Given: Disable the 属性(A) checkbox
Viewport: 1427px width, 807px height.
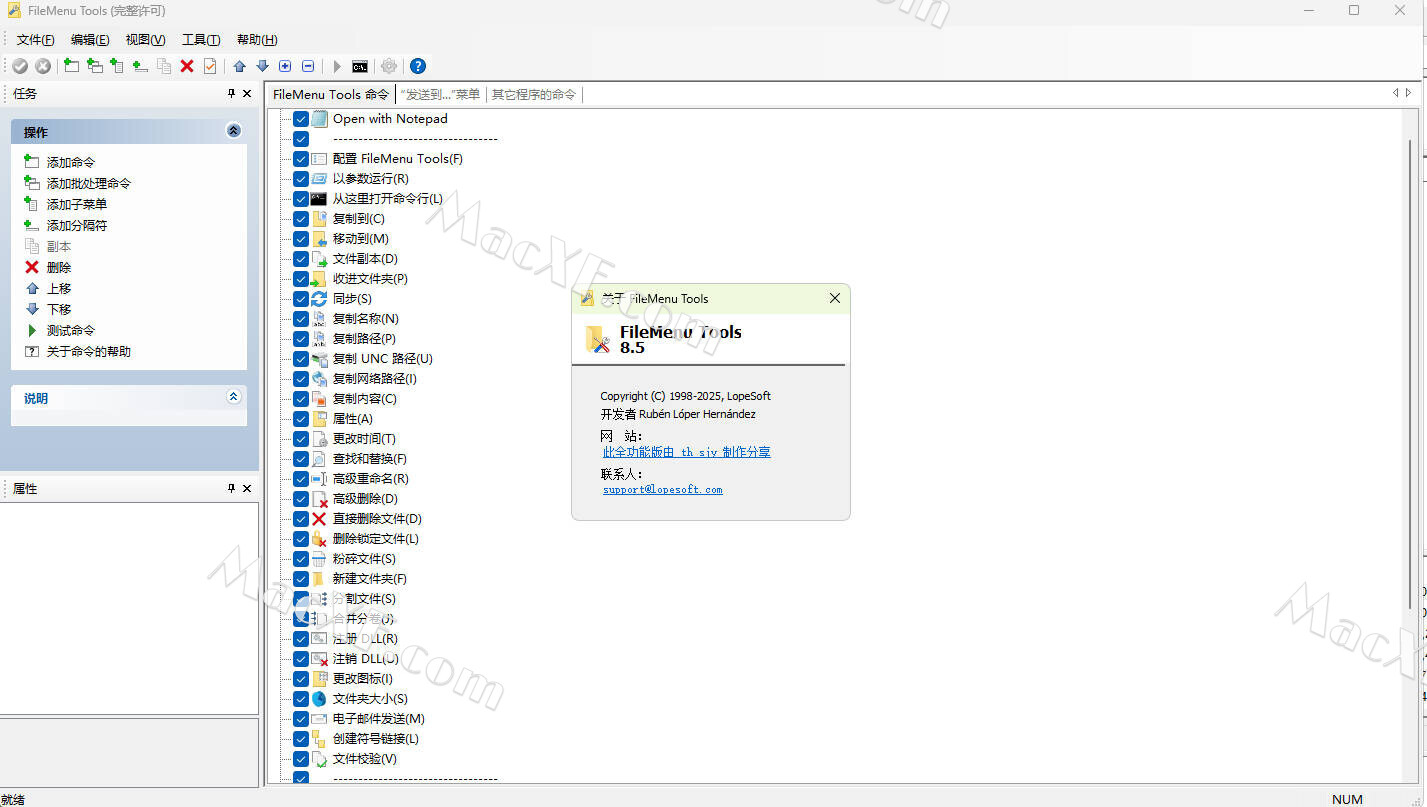Looking at the screenshot, I should point(301,419).
